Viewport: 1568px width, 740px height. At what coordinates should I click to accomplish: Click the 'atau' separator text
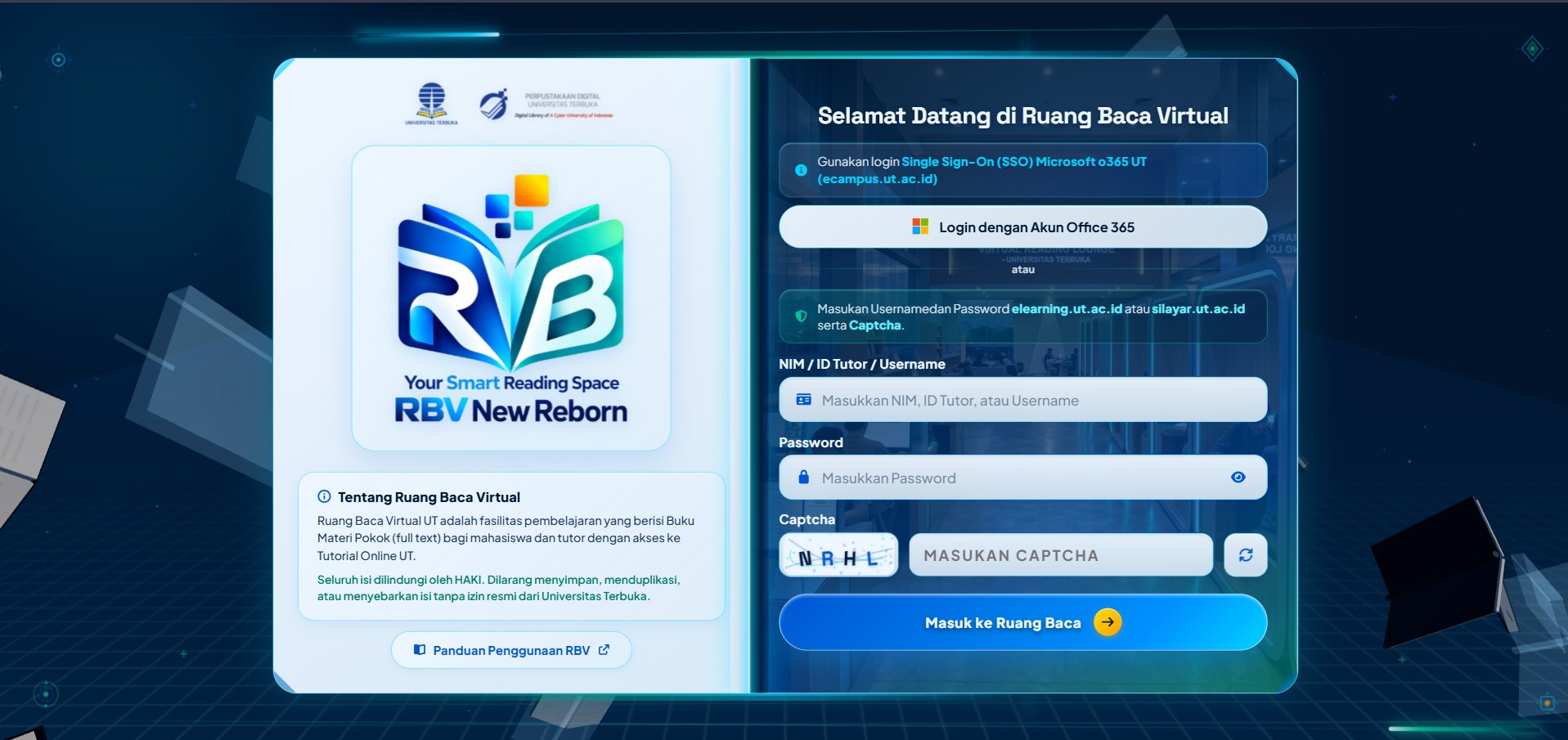pyautogui.click(x=1022, y=270)
